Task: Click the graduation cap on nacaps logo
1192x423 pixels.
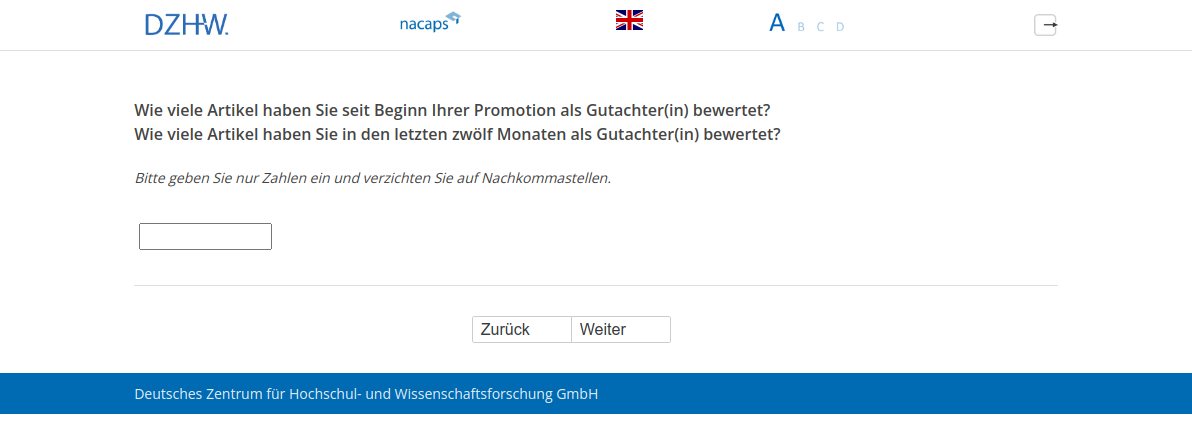Action: pos(453,17)
